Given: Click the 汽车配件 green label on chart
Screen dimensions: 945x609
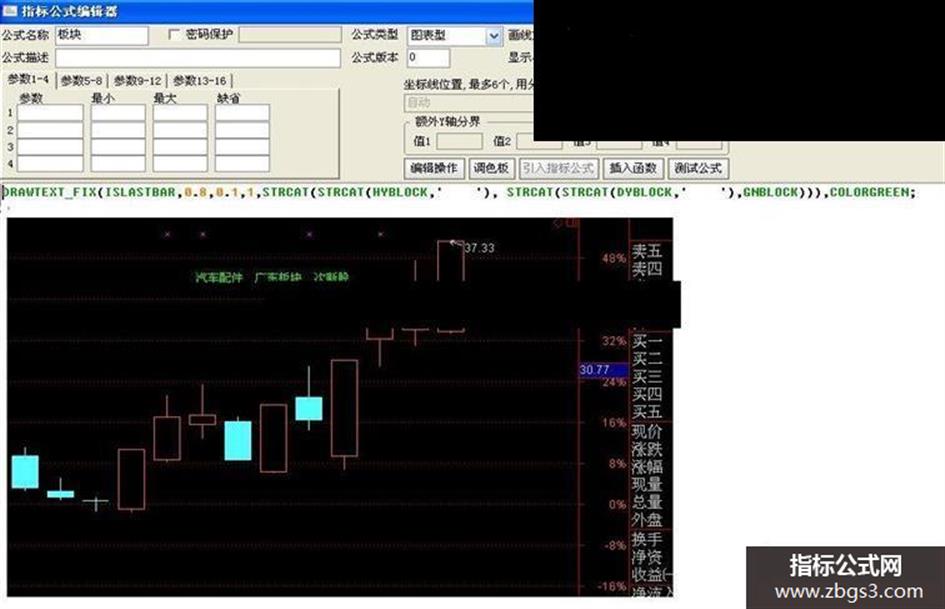Looking at the screenshot, I should 219,277.
